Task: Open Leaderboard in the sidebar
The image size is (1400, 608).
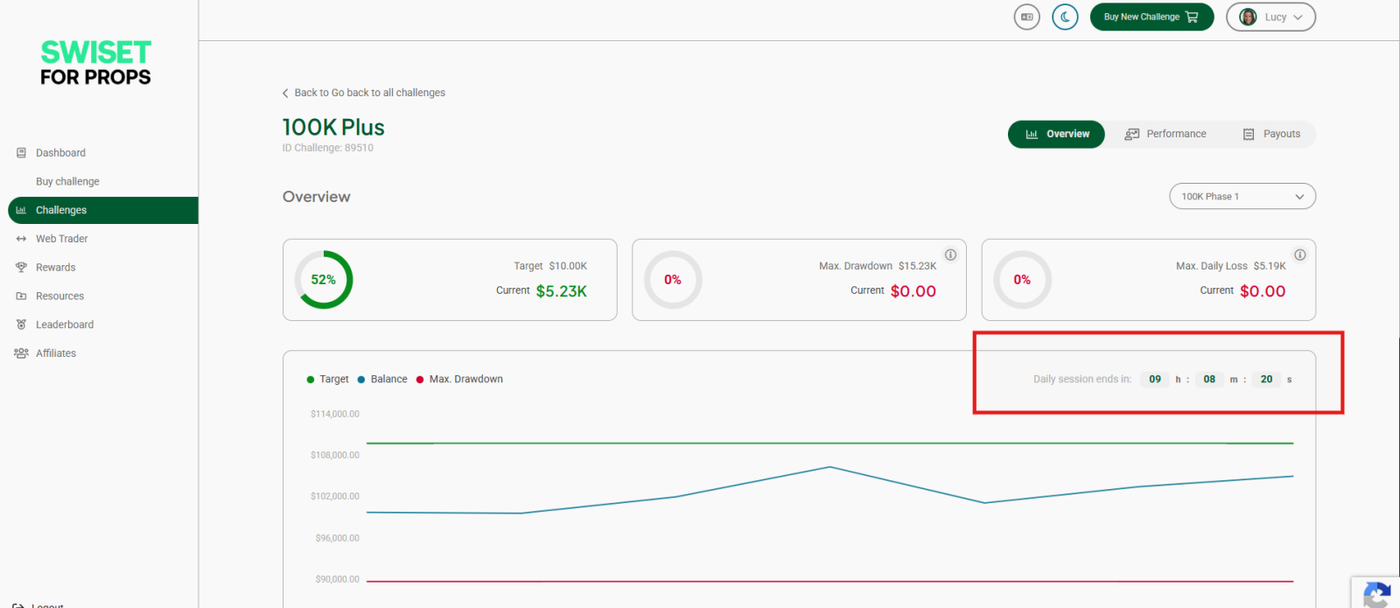Action: (64, 325)
